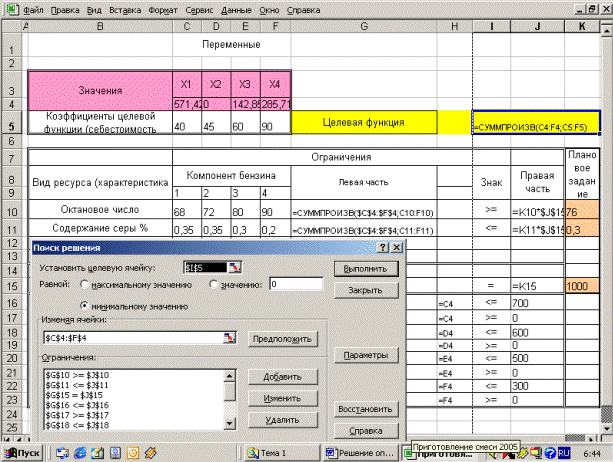Viewport: 613px width, 462px height.
Task: Click Удалить to delete constraint
Action: (x=283, y=420)
